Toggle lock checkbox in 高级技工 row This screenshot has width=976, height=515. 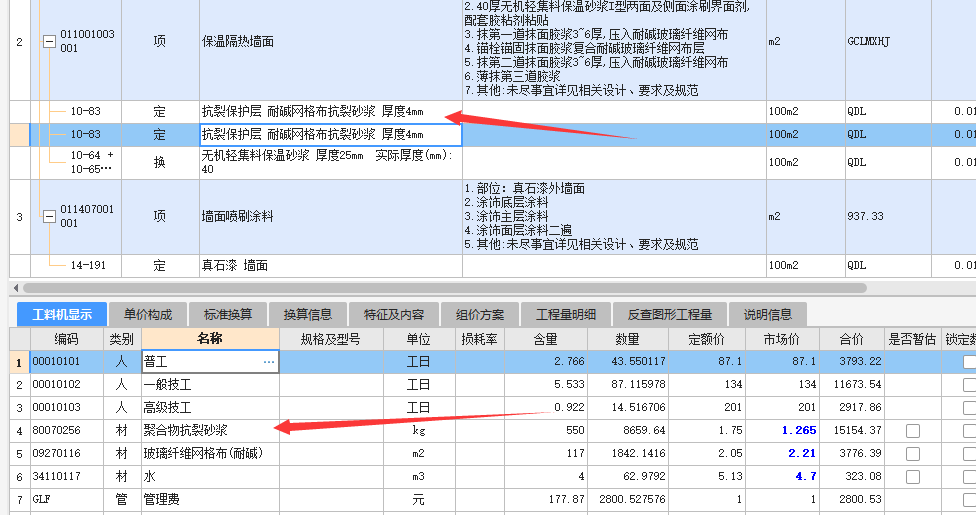(x=969, y=408)
